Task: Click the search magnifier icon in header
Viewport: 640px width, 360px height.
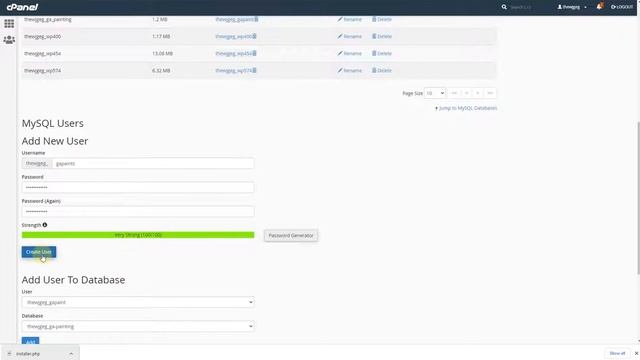Action: 504,7
